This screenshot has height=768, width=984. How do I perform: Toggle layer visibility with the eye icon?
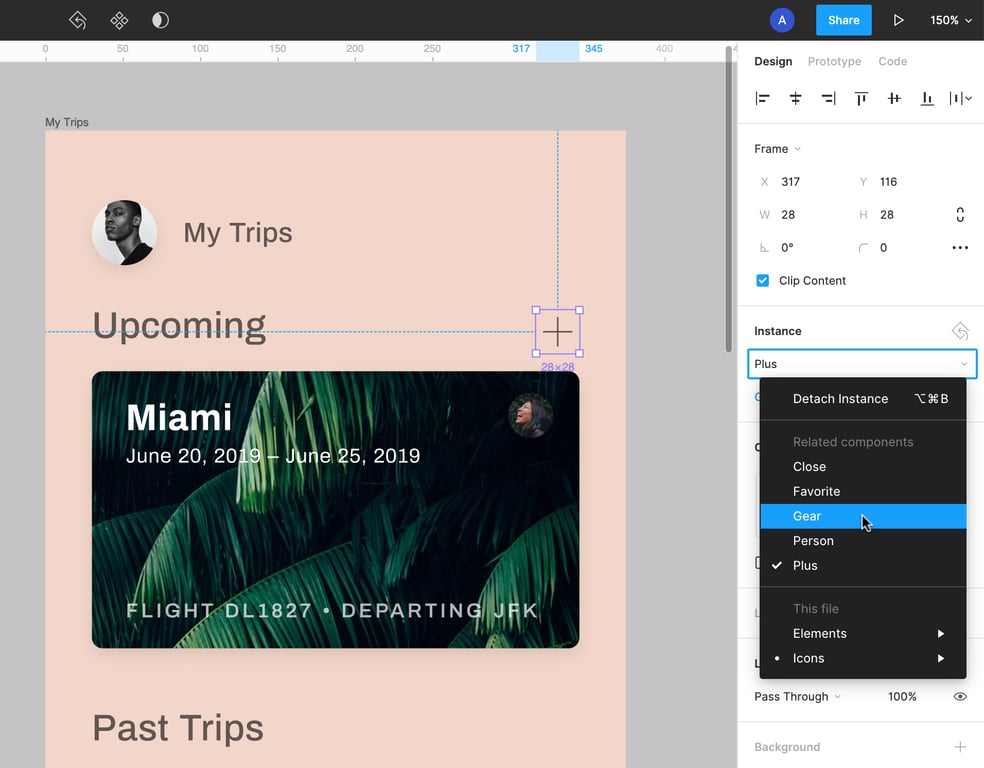pos(960,697)
